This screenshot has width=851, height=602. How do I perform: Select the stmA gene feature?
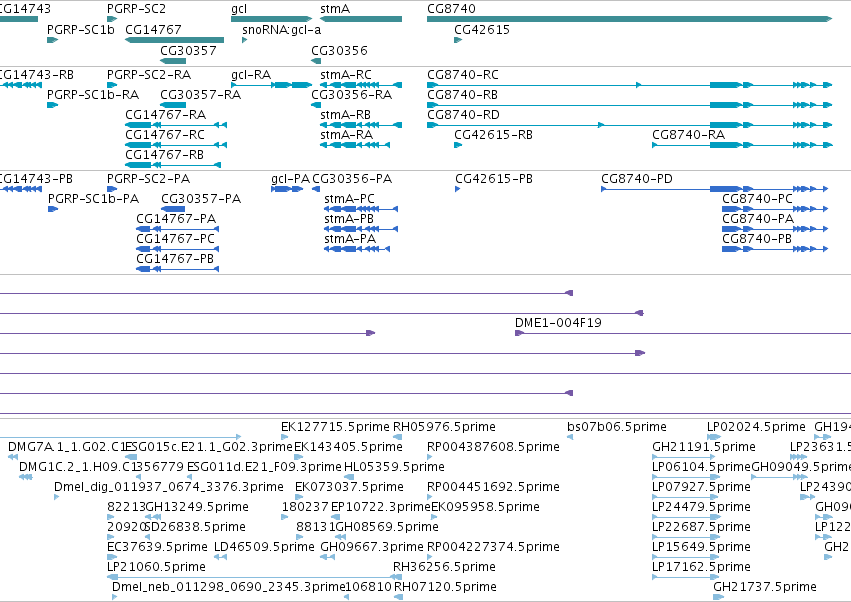(x=361, y=19)
